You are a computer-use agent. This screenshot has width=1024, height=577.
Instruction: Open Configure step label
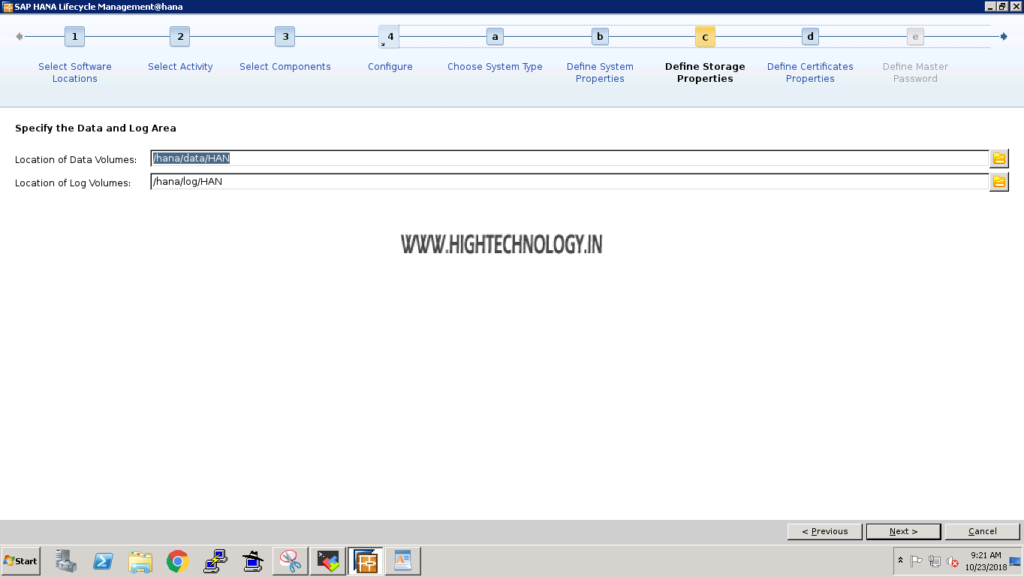point(390,67)
